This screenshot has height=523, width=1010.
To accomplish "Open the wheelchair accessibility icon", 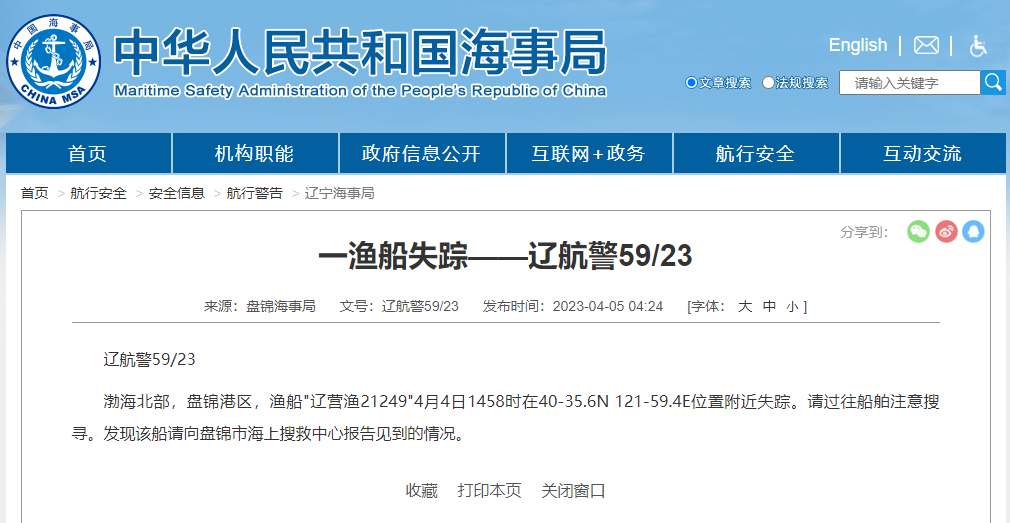I will (x=978, y=46).
